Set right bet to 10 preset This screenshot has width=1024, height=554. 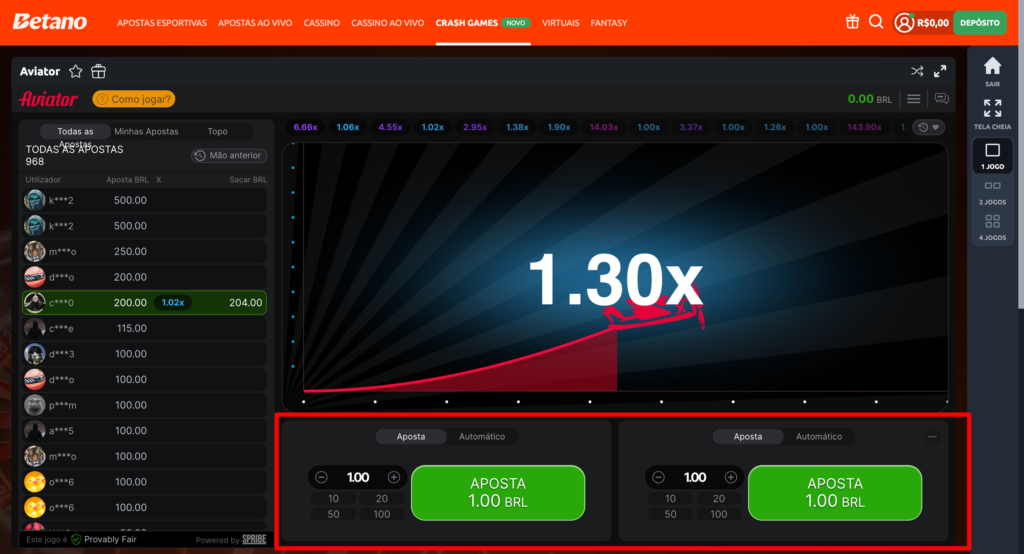(670, 498)
